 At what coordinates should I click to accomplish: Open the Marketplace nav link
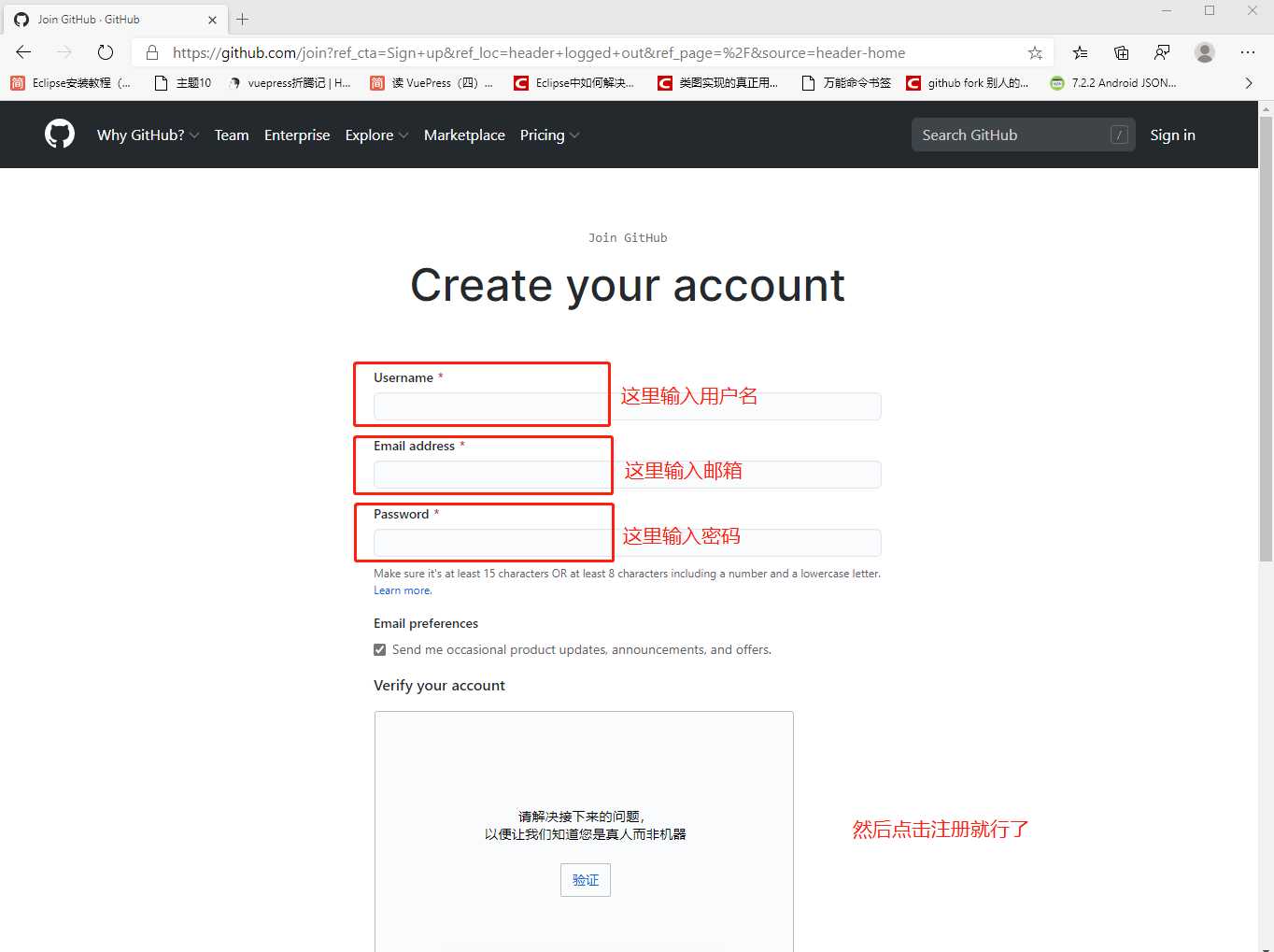coord(464,135)
